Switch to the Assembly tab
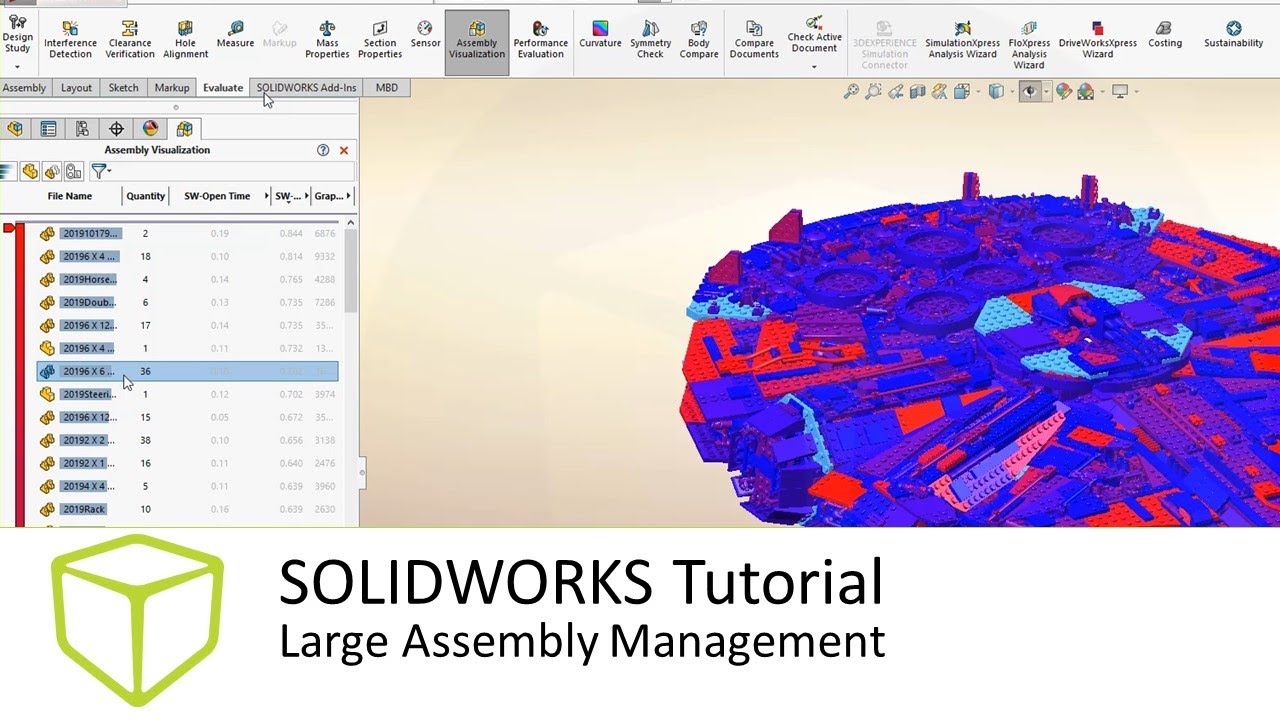This screenshot has width=1280, height=720. 24,88
